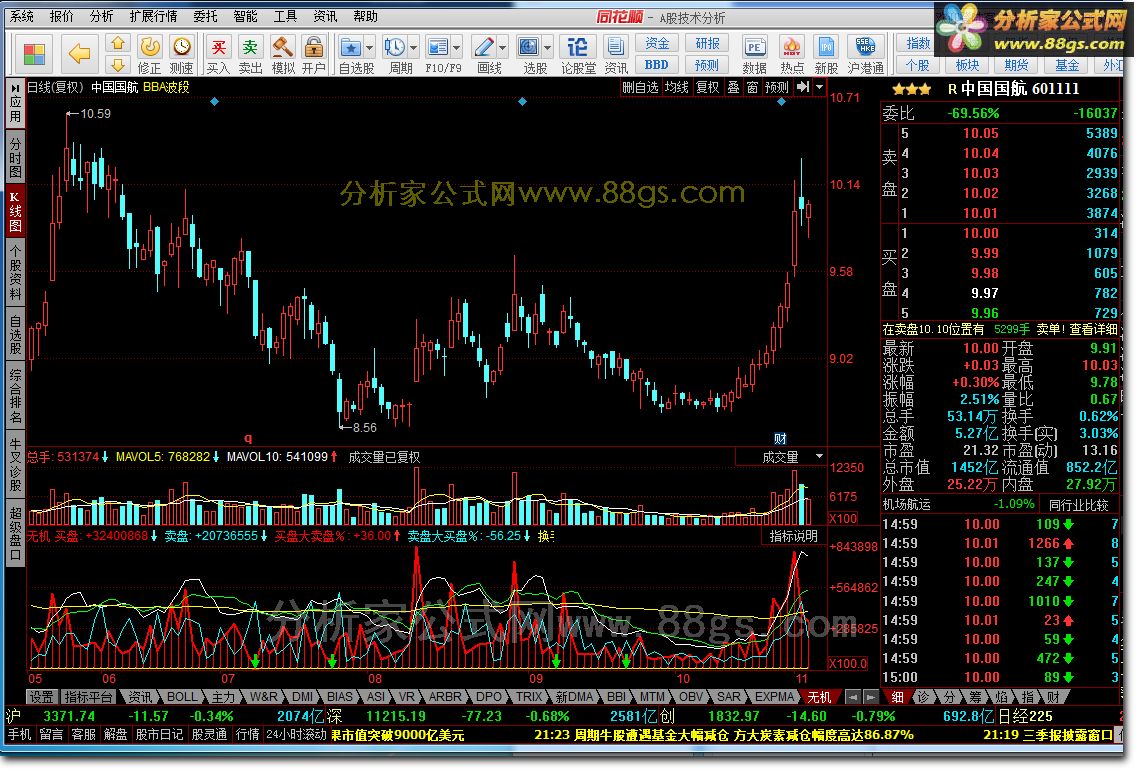Select the W&R indicator tab
The image size is (1136, 769).
264,697
